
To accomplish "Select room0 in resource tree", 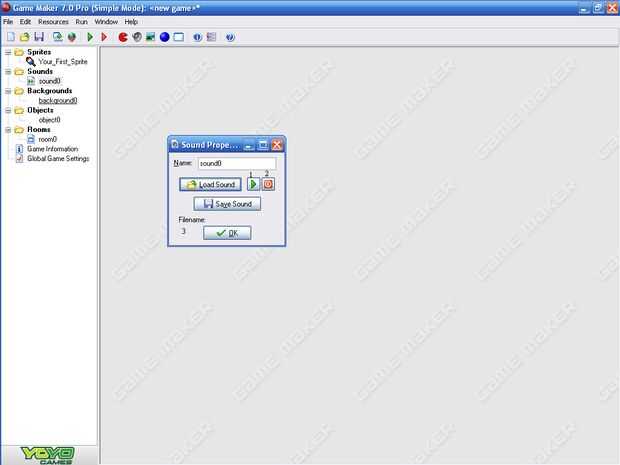I will pyautogui.click(x=47, y=139).
